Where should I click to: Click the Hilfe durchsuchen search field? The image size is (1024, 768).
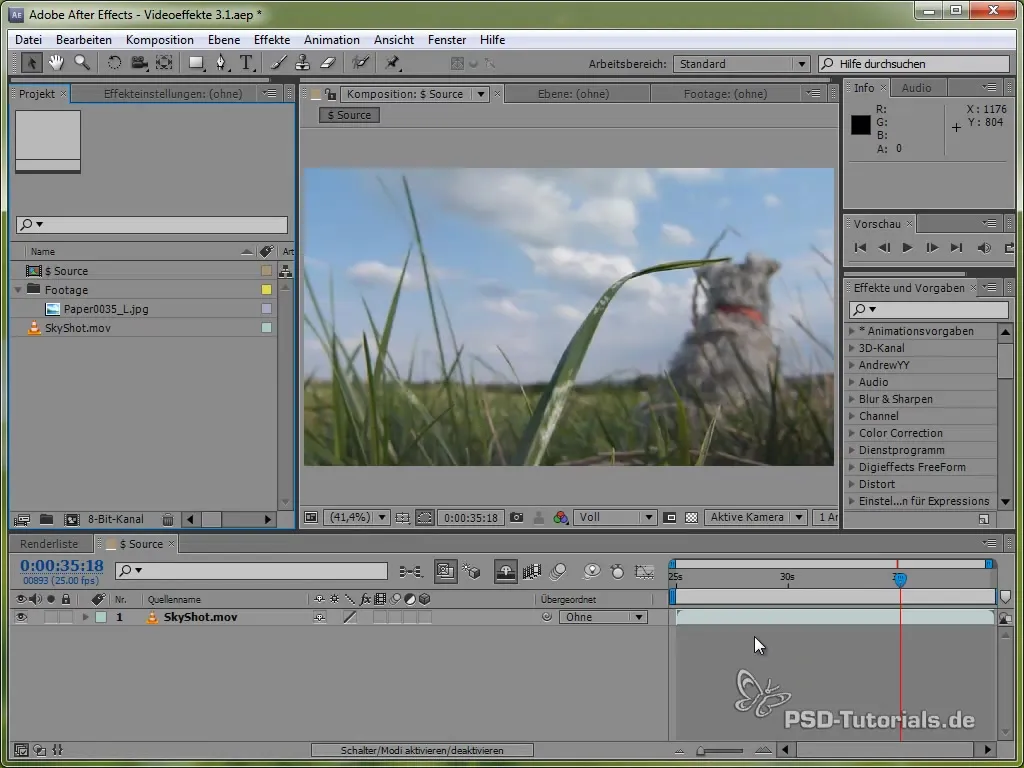tap(914, 64)
